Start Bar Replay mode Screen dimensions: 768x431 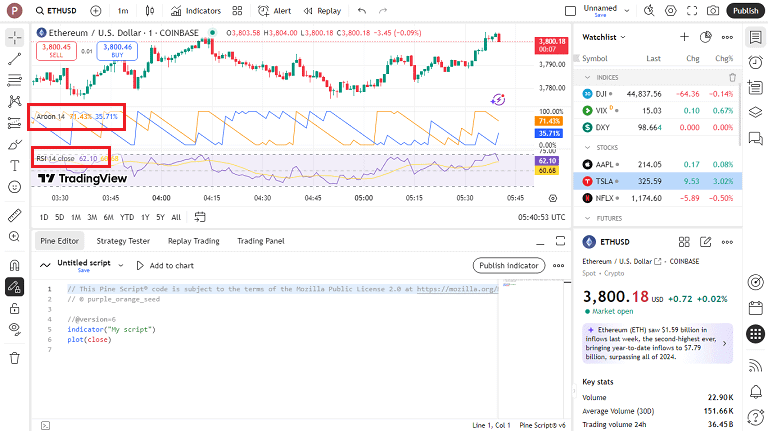pyautogui.click(x=323, y=11)
